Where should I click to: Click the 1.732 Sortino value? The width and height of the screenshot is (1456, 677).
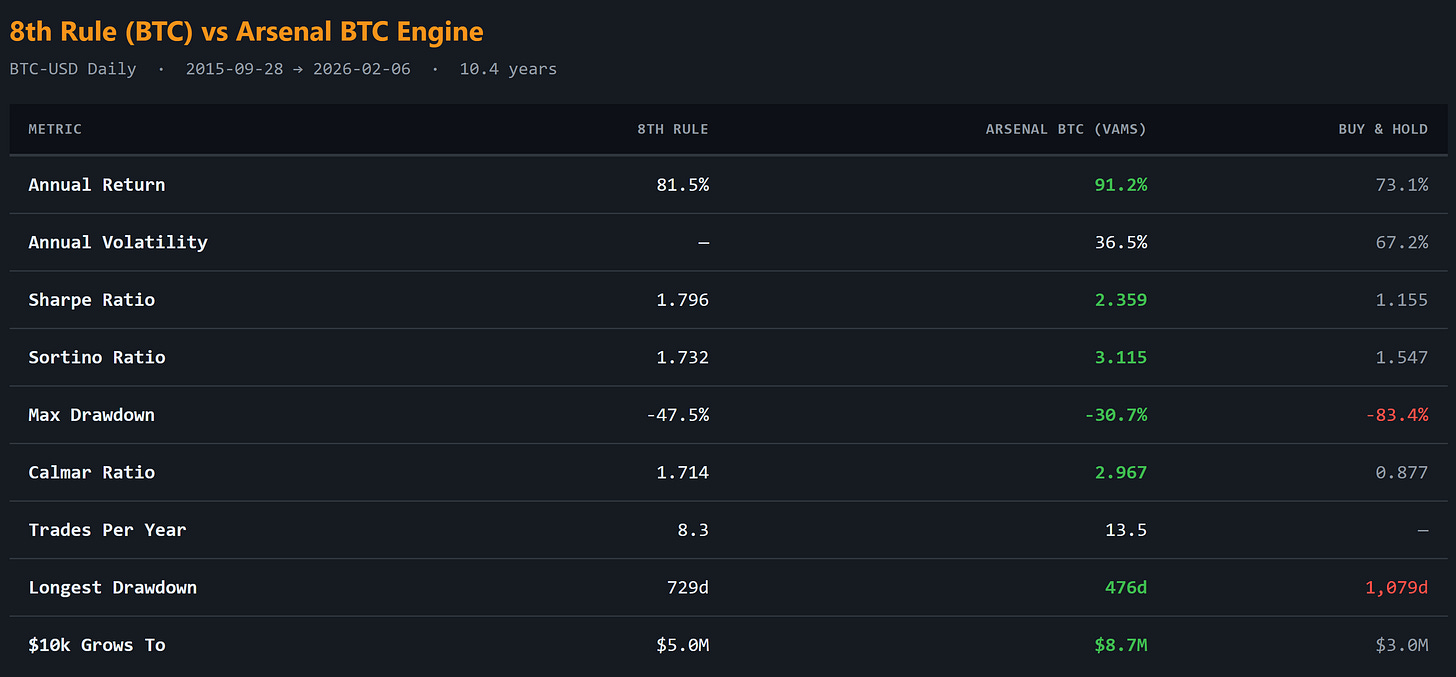(683, 357)
